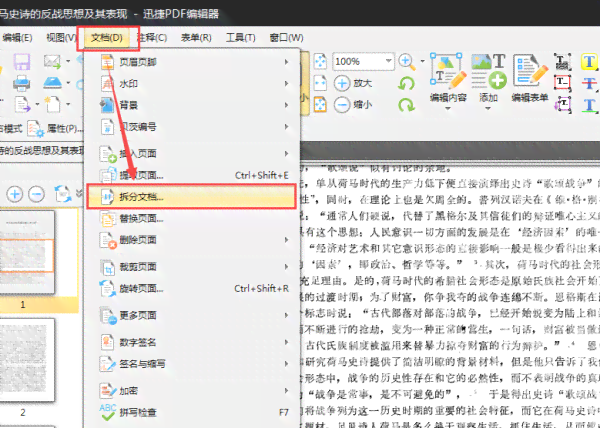600x428 pixels.
Task: Click the fit width icon left of 放大
Action: pos(320,83)
